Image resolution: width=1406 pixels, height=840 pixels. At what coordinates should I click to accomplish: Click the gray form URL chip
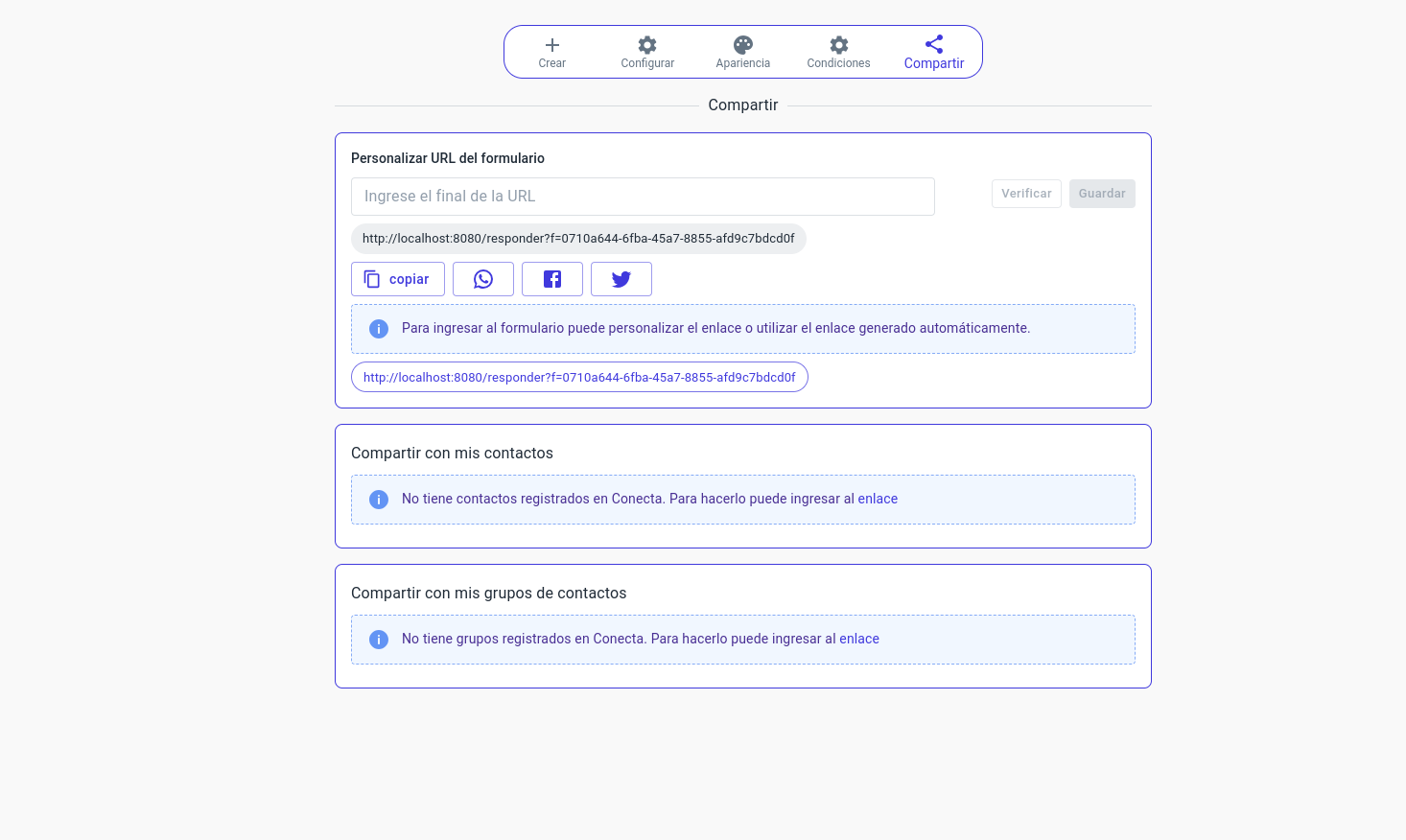pos(578,239)
